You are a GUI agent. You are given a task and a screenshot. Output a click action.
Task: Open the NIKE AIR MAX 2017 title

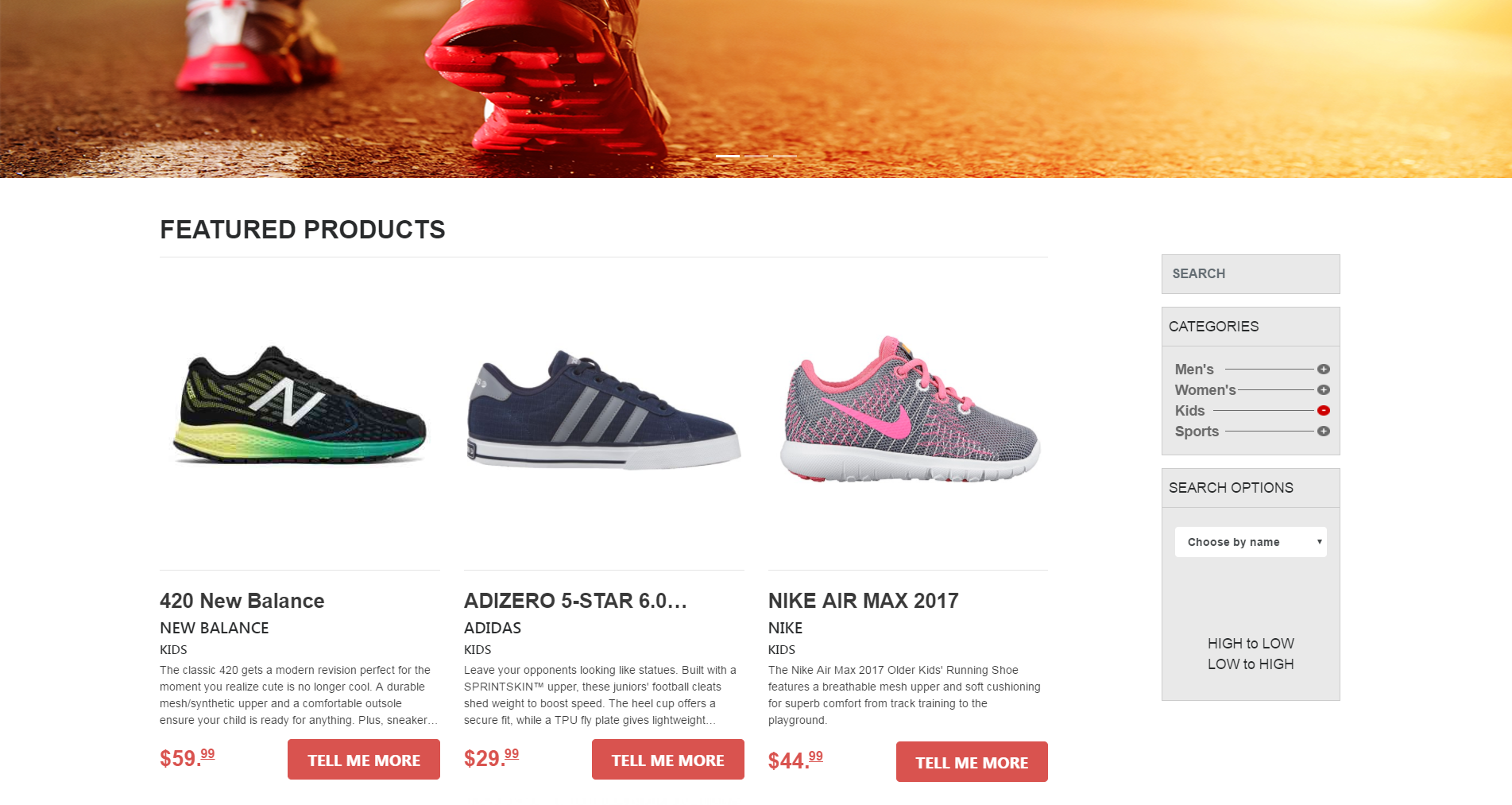pos(863,601)
